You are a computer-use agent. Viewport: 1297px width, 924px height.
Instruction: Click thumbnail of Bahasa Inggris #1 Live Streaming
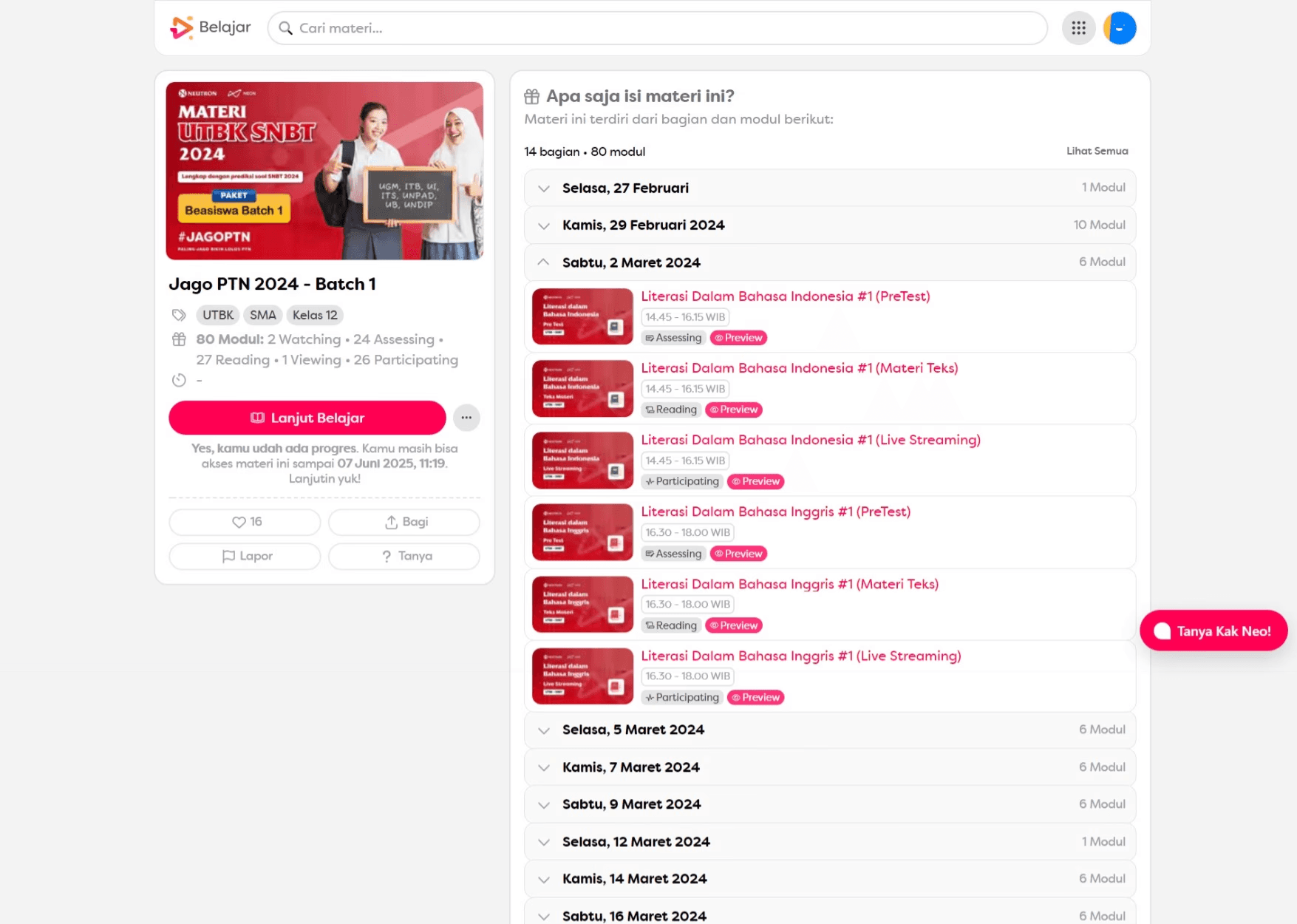pyautogui.click(x=582, y=676)
